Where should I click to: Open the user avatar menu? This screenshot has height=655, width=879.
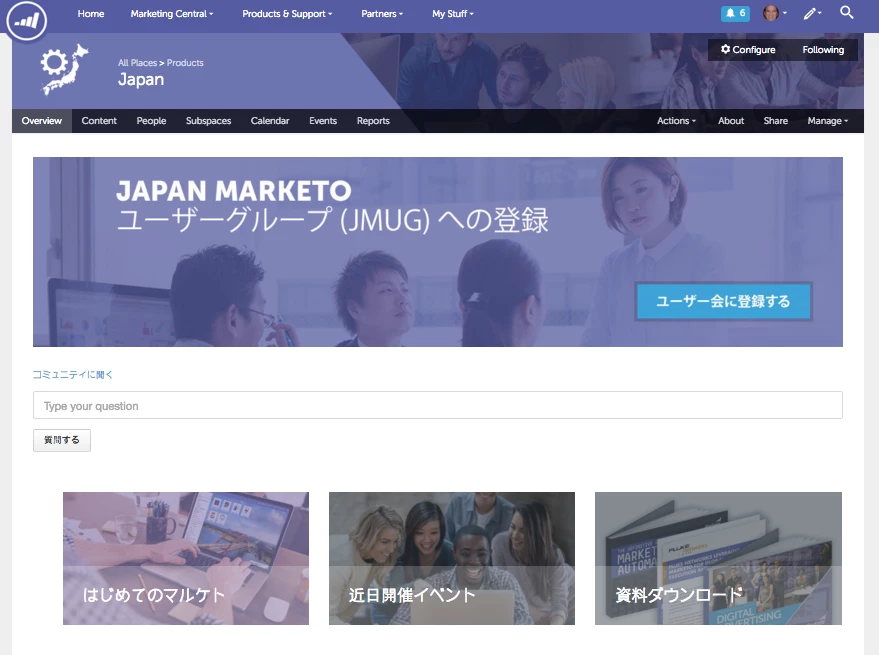coord(775,13)
